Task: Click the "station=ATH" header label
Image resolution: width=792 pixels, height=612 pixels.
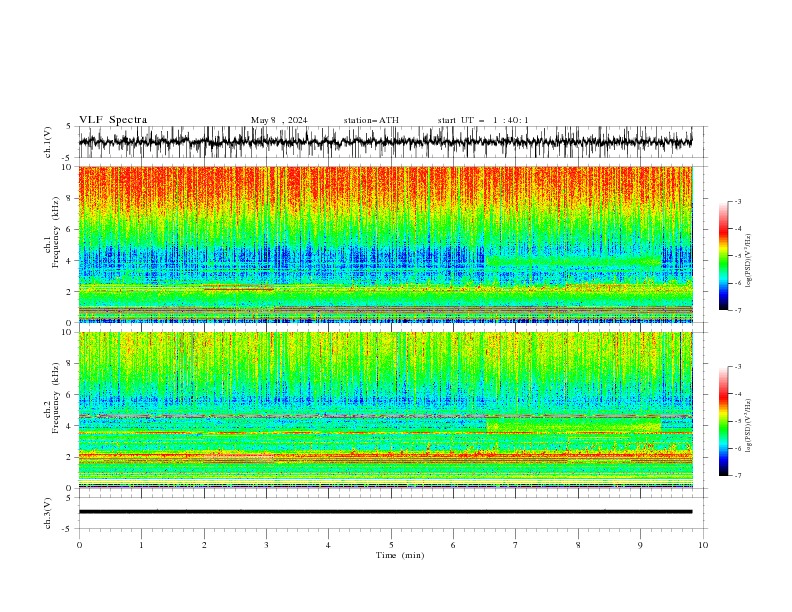Action: [x=371, y=120]
